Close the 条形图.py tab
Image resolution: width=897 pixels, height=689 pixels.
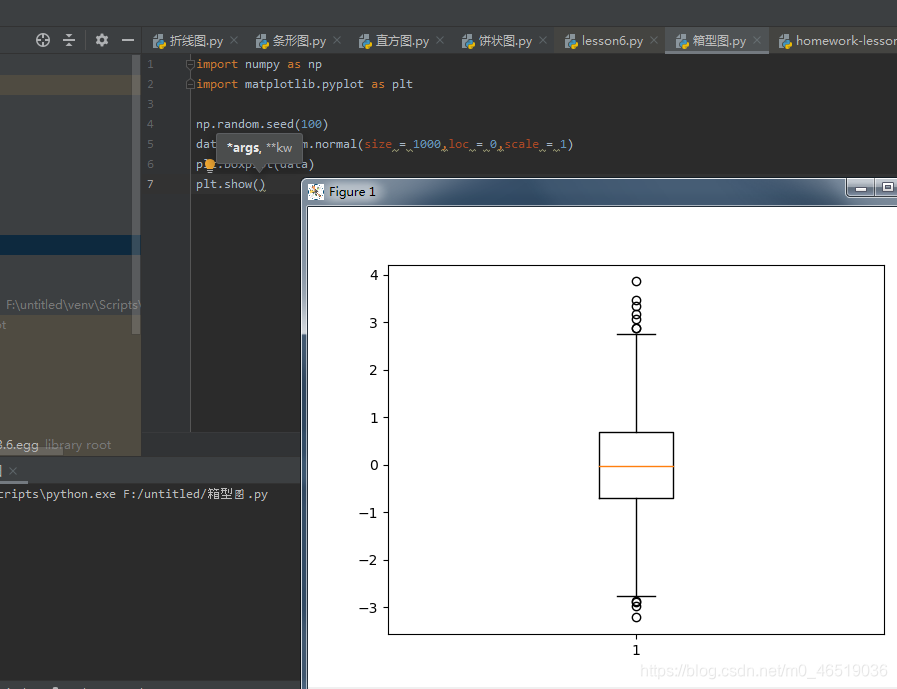tap(337, 40)
